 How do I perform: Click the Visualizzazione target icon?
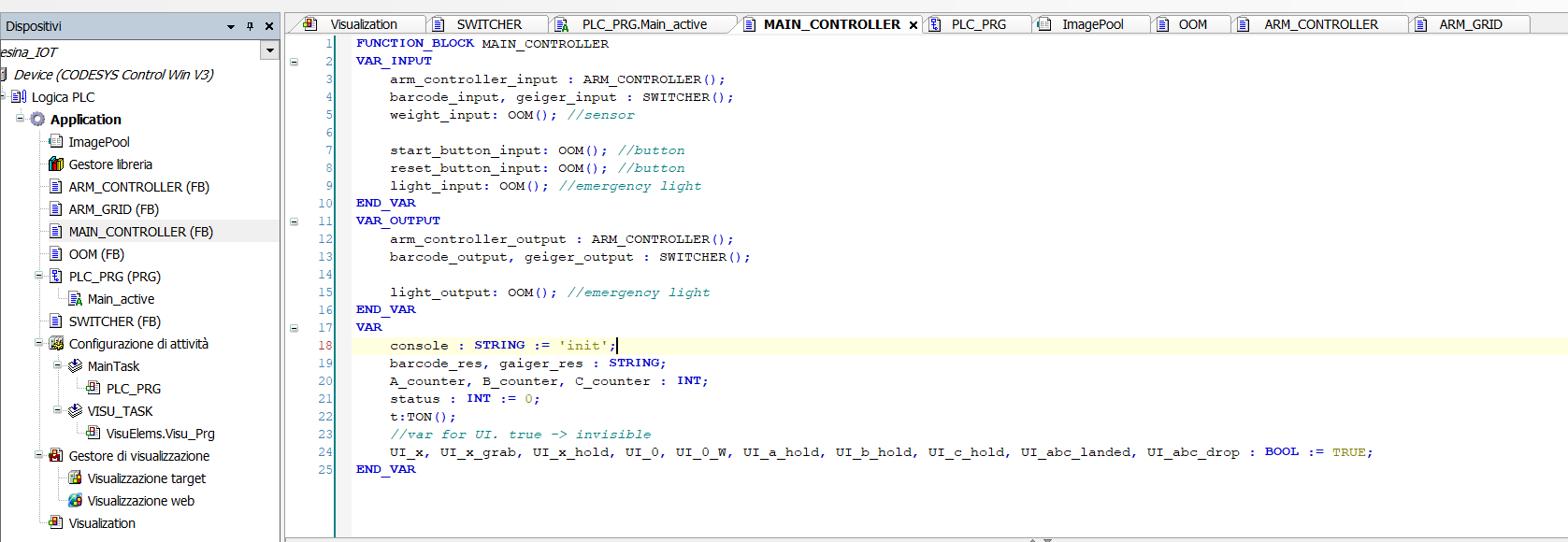coord(76,478)
